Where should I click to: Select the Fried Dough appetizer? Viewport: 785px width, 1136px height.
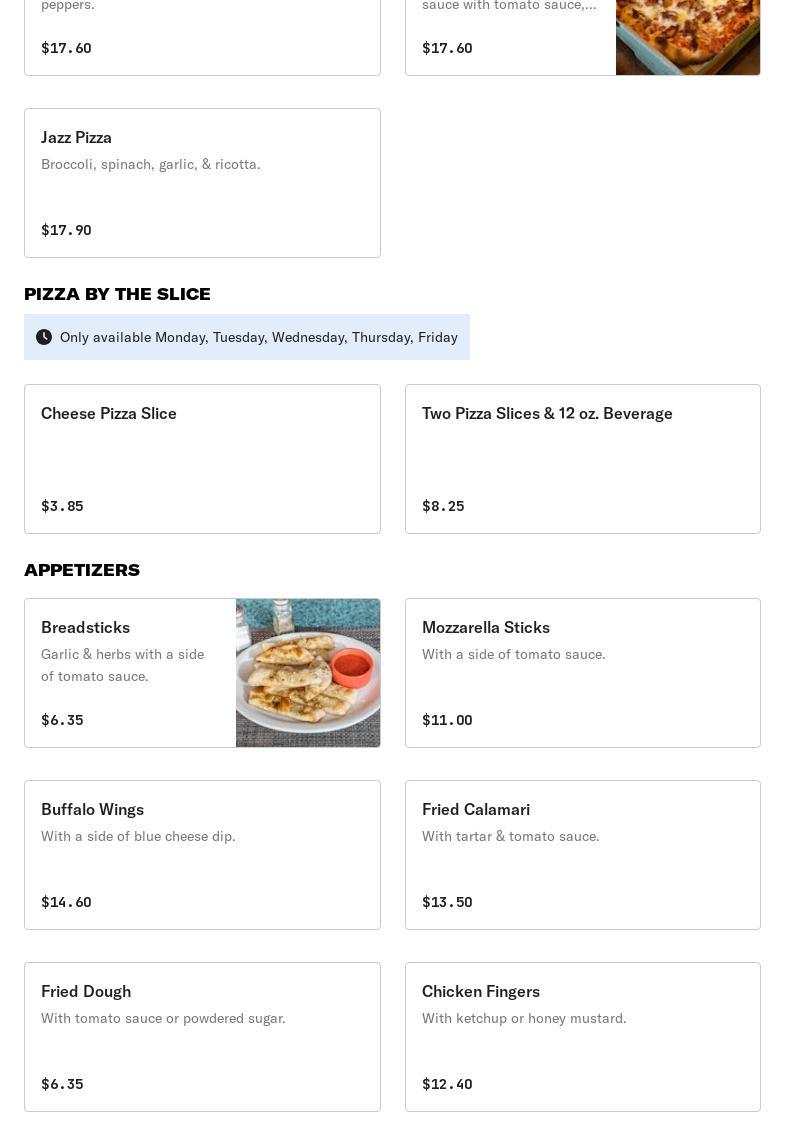coord(86,991)
